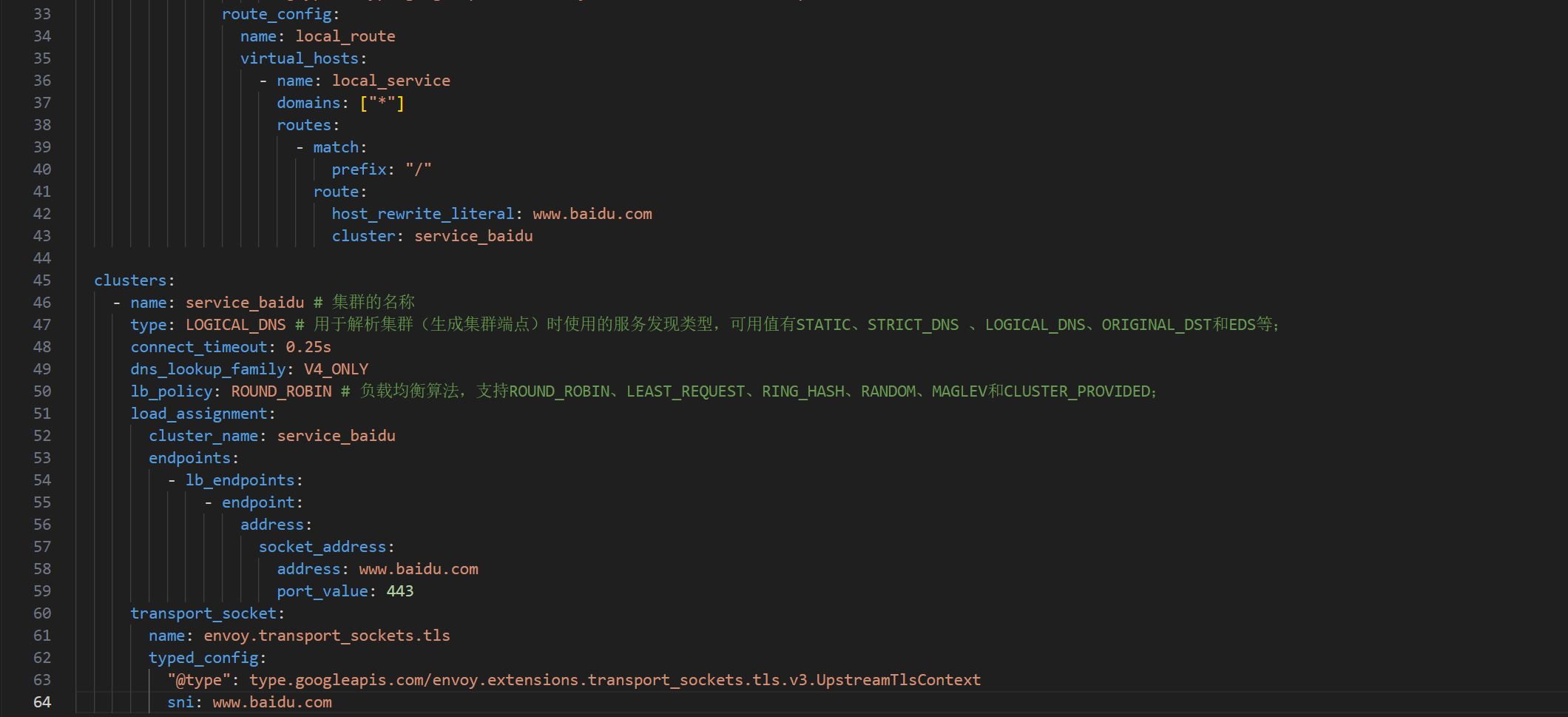Click LEAST_REQUEST in the comment

686,391
